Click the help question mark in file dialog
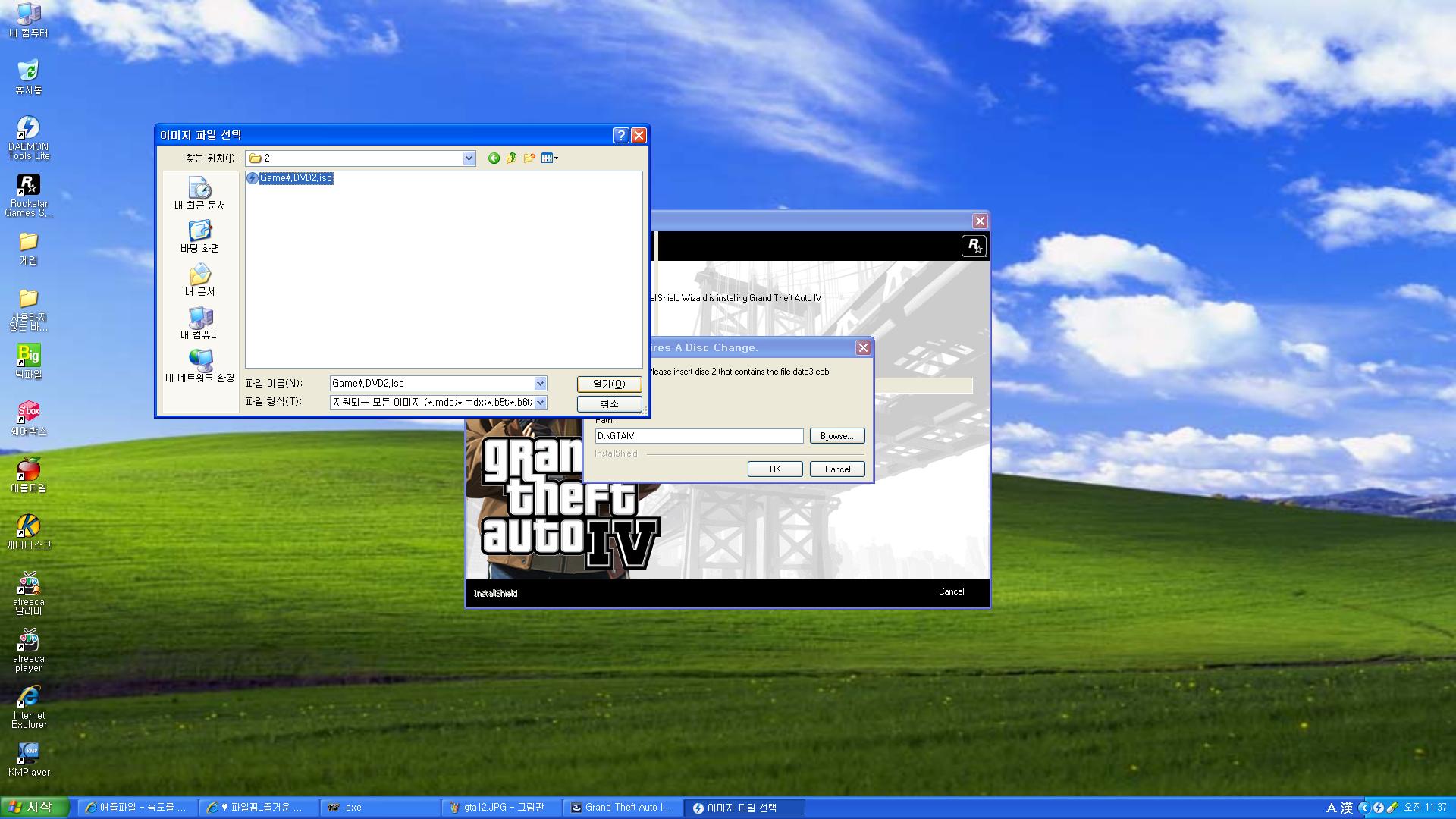Screen dimensions: 1456x819 pos(621,135)
